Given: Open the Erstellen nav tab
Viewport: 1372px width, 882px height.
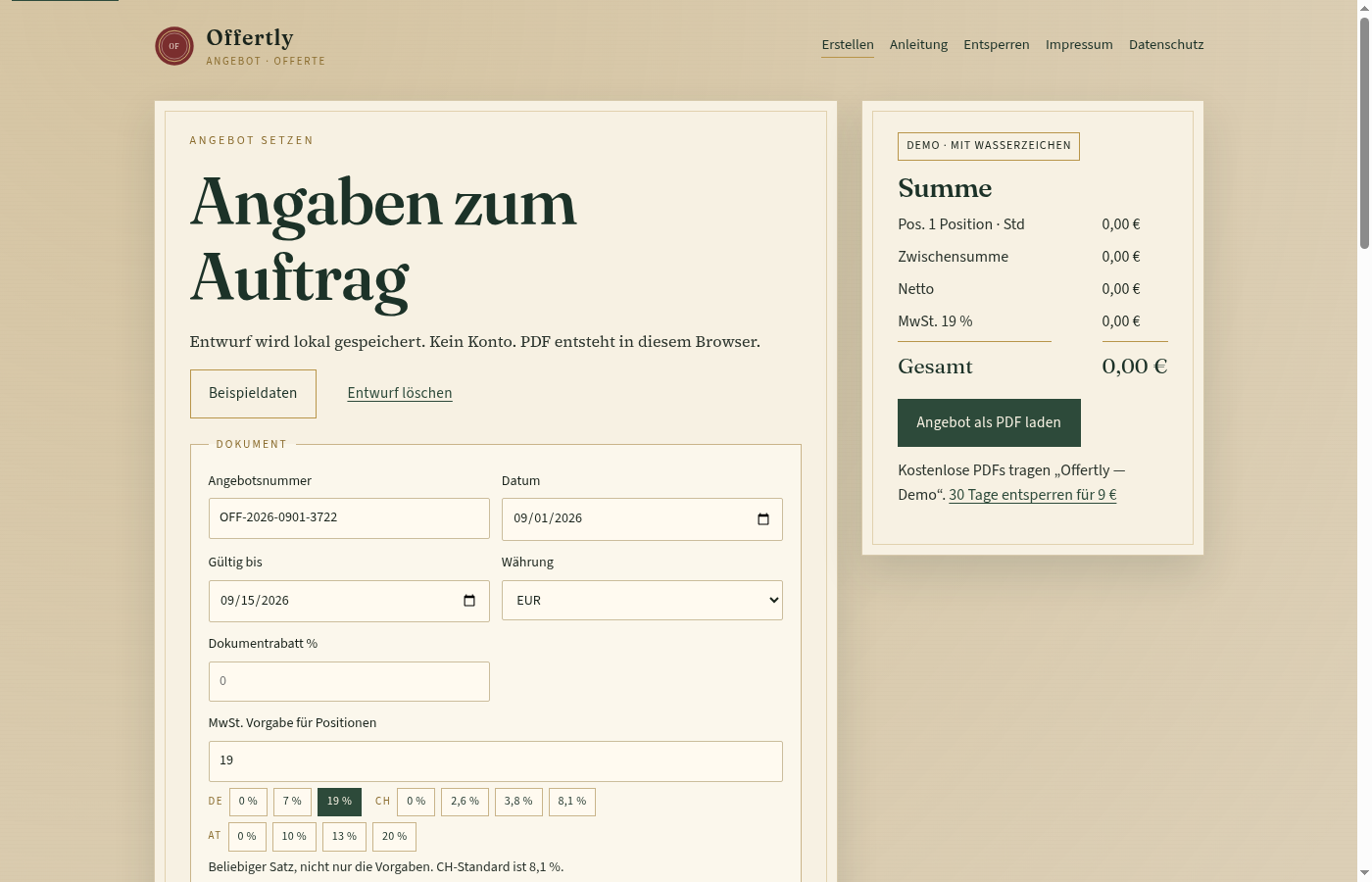Looking at the screenshot, I should 848,45.
